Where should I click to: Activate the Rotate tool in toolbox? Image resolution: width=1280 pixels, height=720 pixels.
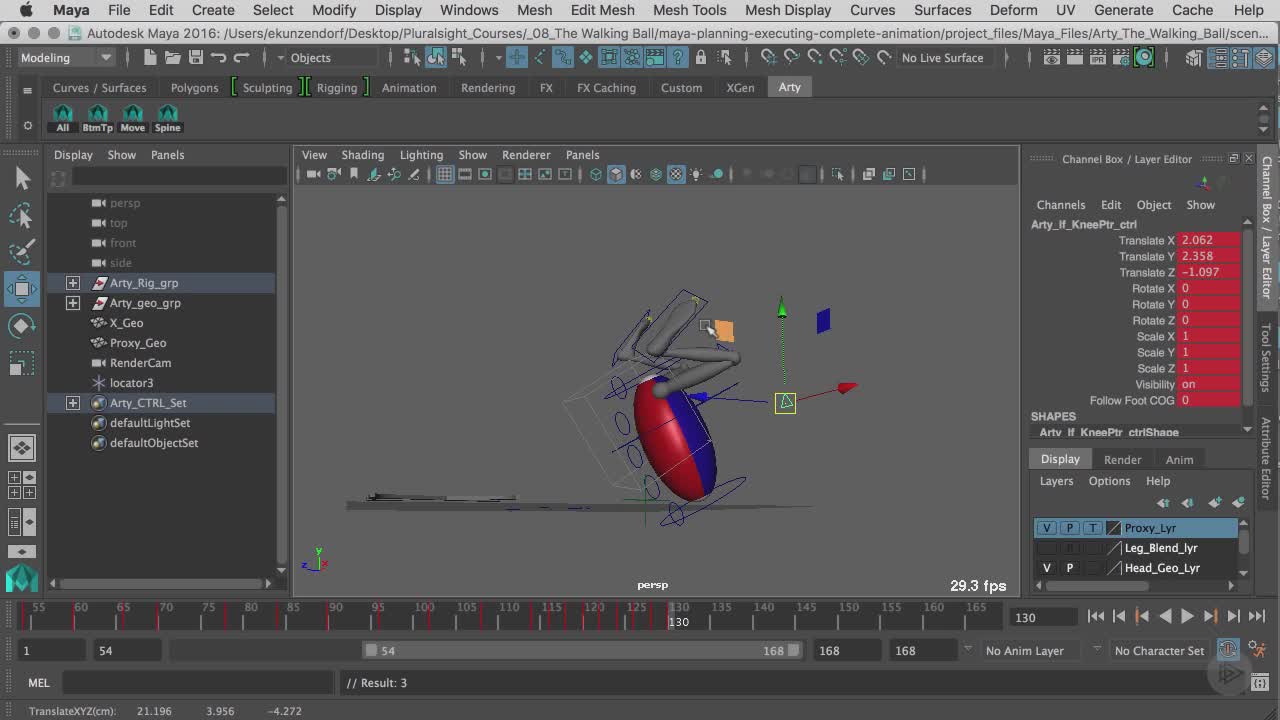[22, 327]
